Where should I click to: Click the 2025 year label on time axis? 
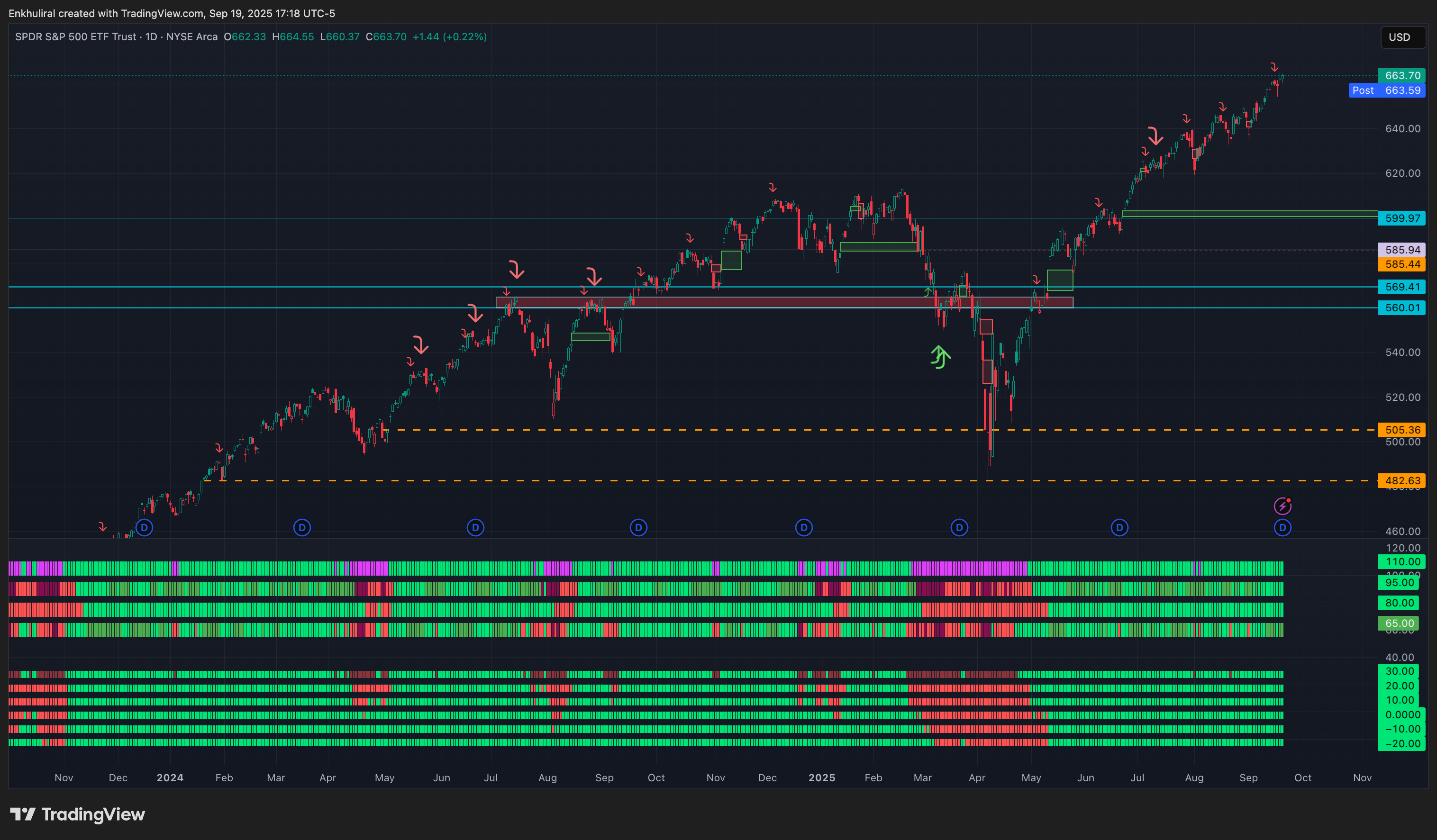[x=821, y=777]
